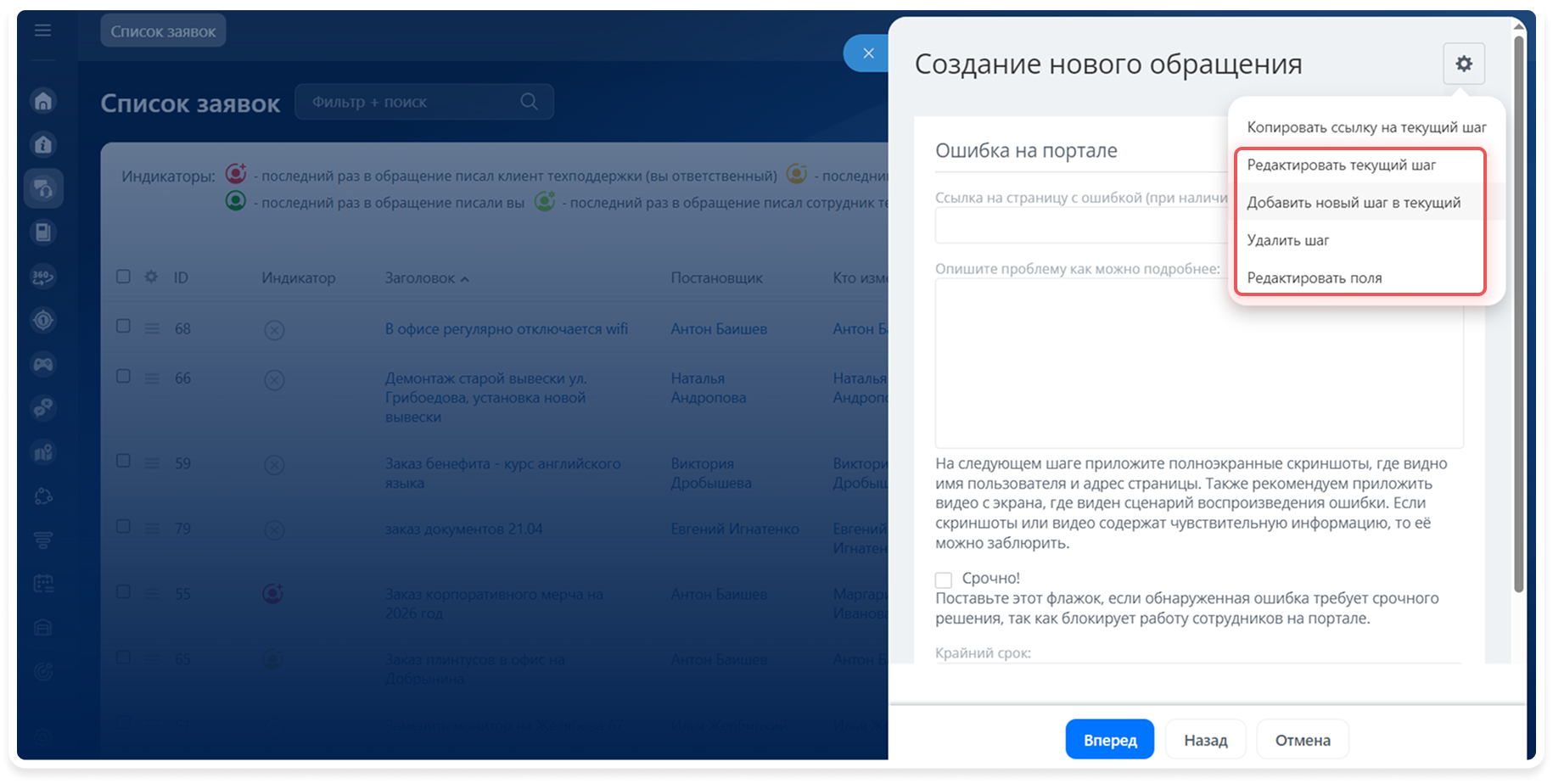
Task: Open the target badge icon in the sidebar
Action: click(x=43, y=320)
